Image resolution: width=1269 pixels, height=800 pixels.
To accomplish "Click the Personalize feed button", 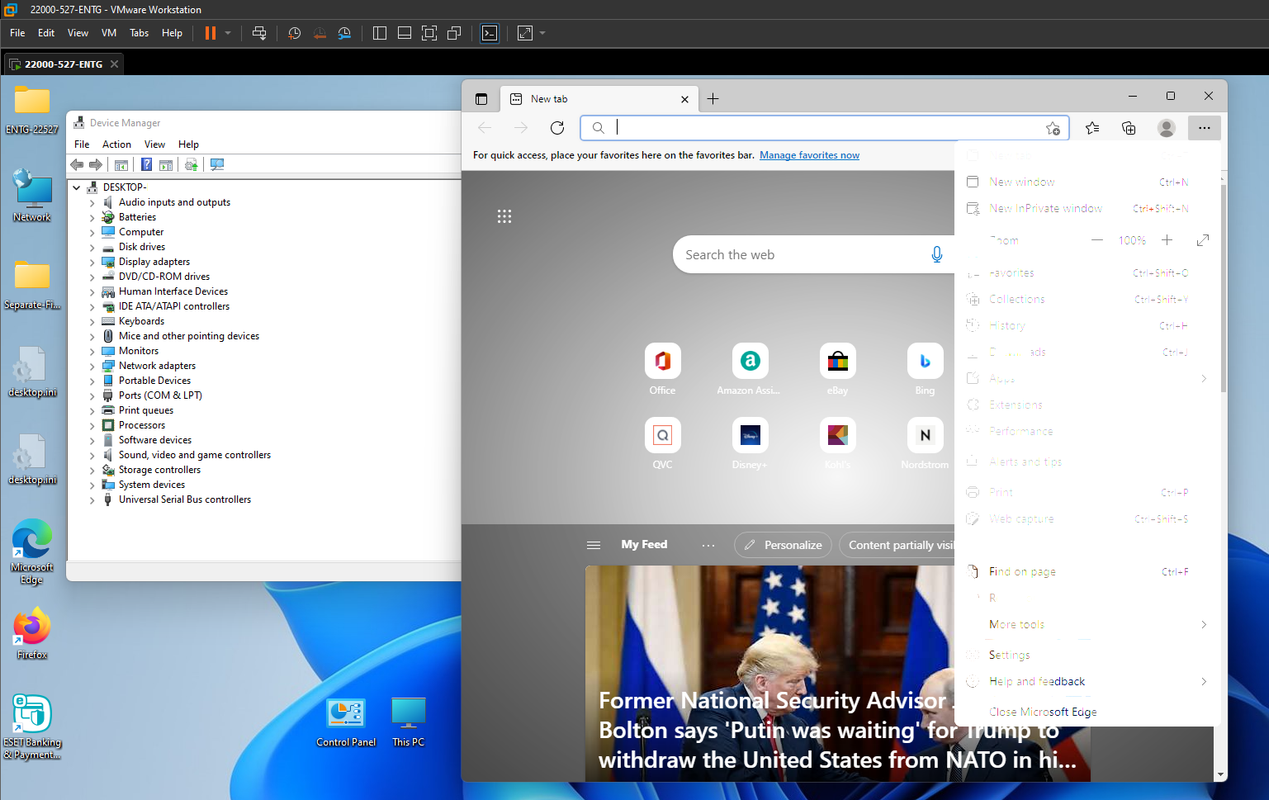I will click(783, 545).
